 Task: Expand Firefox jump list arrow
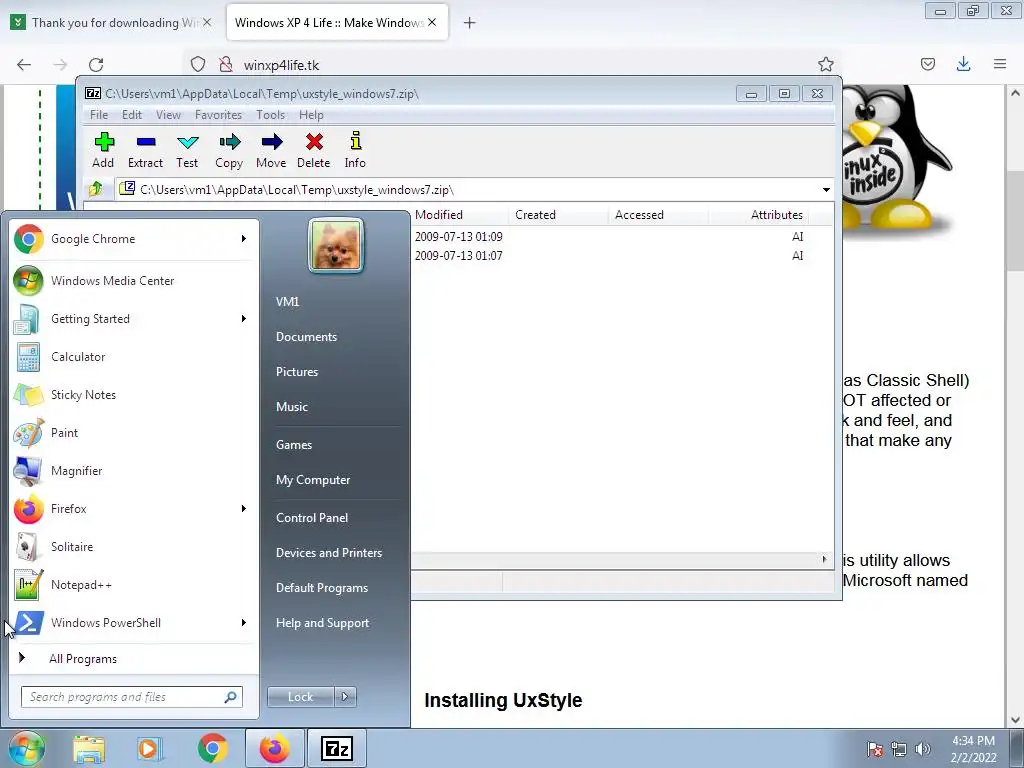tap(244, 509)
